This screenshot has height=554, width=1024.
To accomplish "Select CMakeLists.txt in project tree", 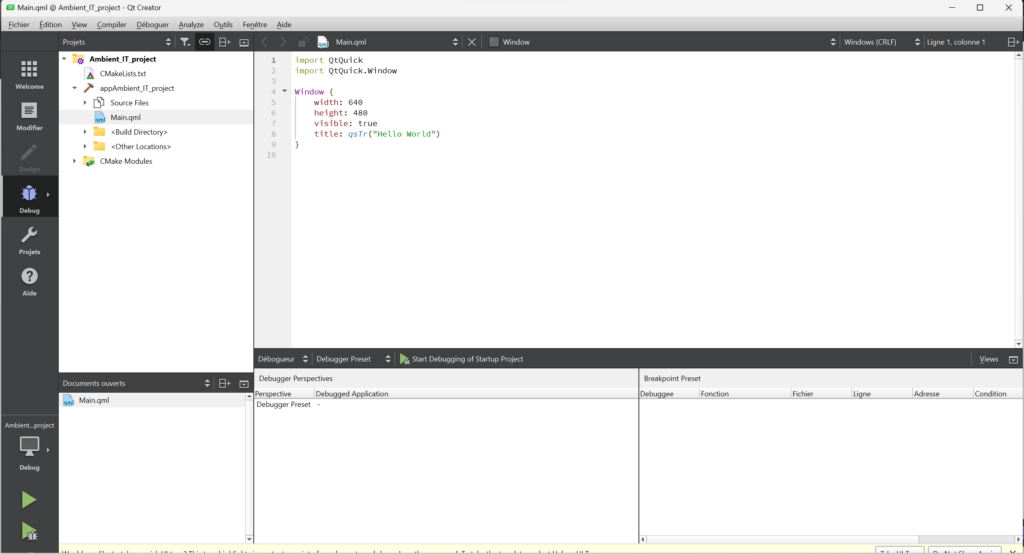I will (123, 74).
